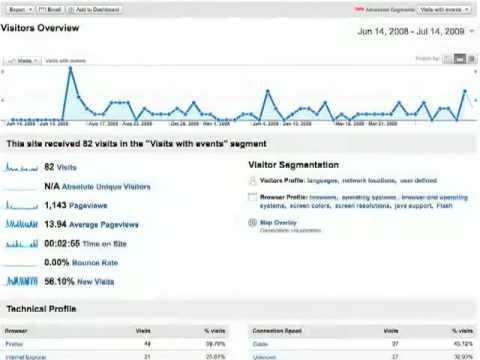Image resolution: width=480 pixels, height=360 pixels.
Task: Click the Browser column header
Action: click(x=16, y=331)
